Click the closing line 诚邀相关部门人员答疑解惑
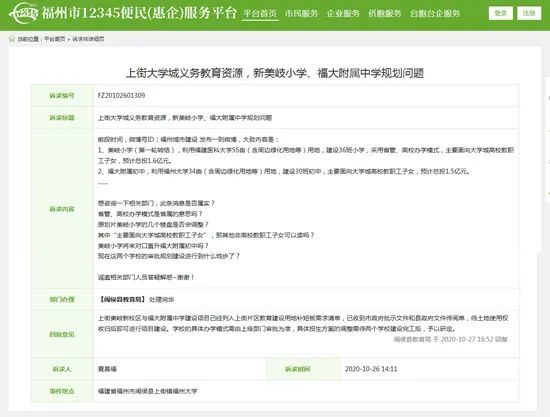This screenshot has height=417, width=550. 146,277
